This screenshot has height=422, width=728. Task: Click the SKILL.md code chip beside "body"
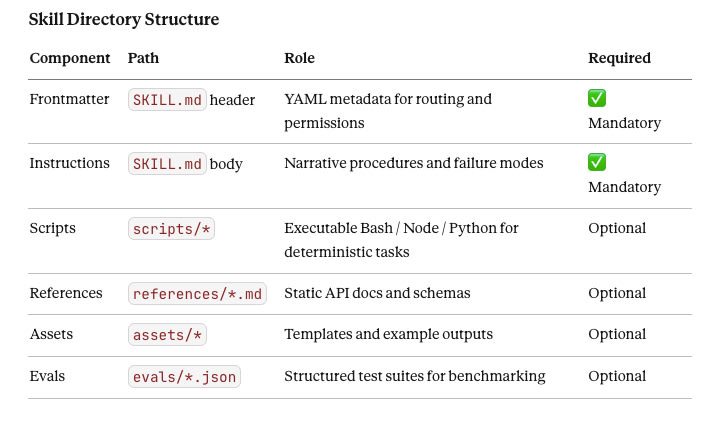[167, 163]
